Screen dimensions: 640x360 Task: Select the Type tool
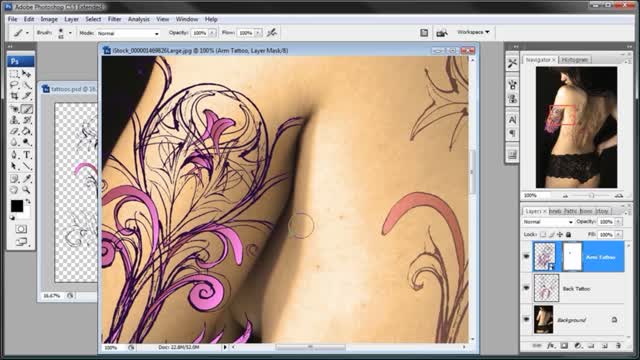(27, 155)
